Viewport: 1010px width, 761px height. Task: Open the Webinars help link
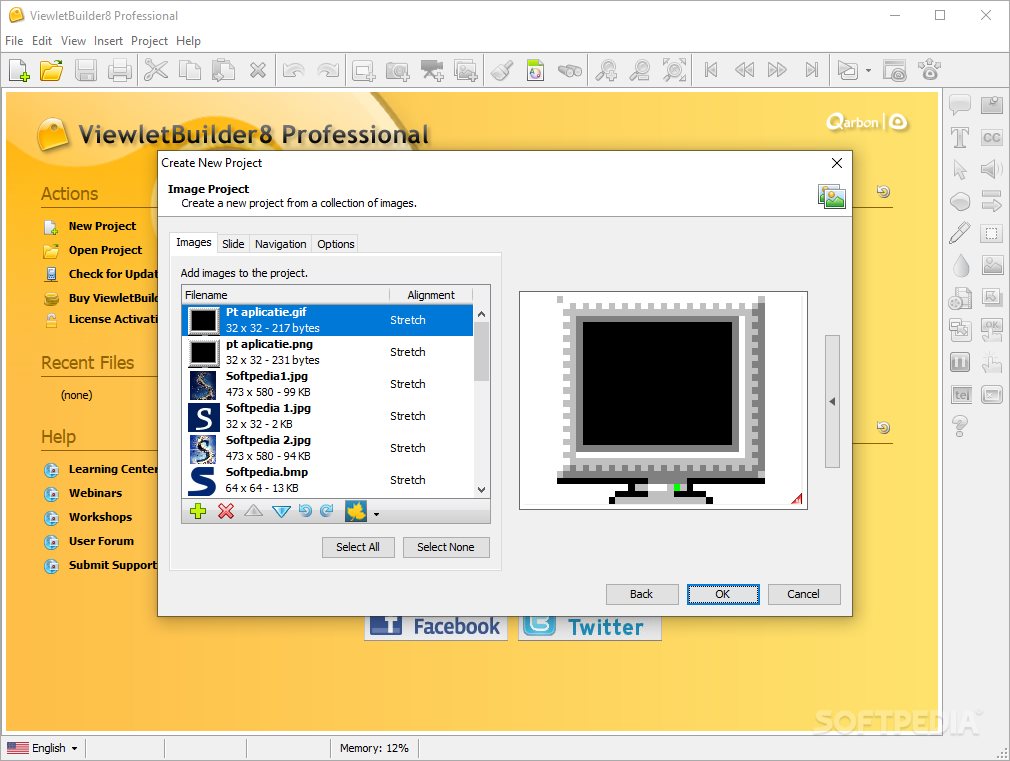[x=95, y=493]
